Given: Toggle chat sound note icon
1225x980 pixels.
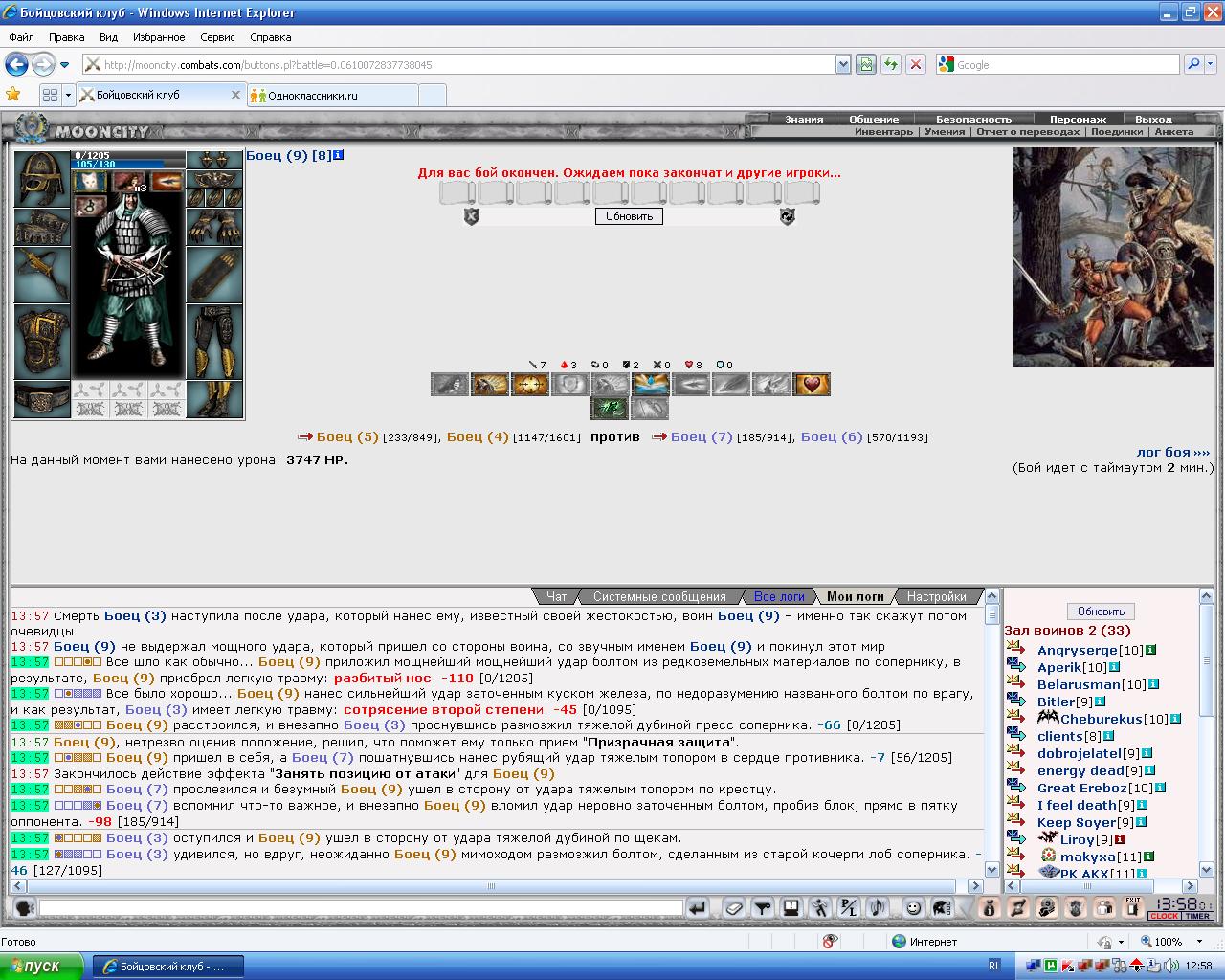Looking at the screenshot, I should [x=878, y=908].
